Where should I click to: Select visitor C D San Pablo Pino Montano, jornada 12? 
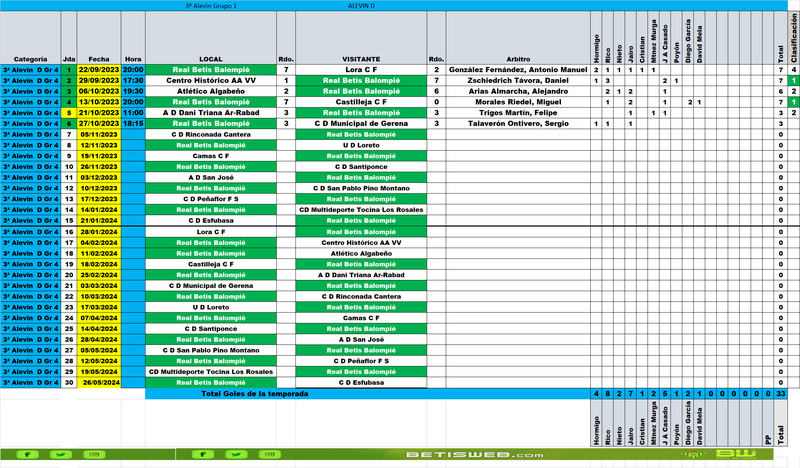tap(361, 188)
